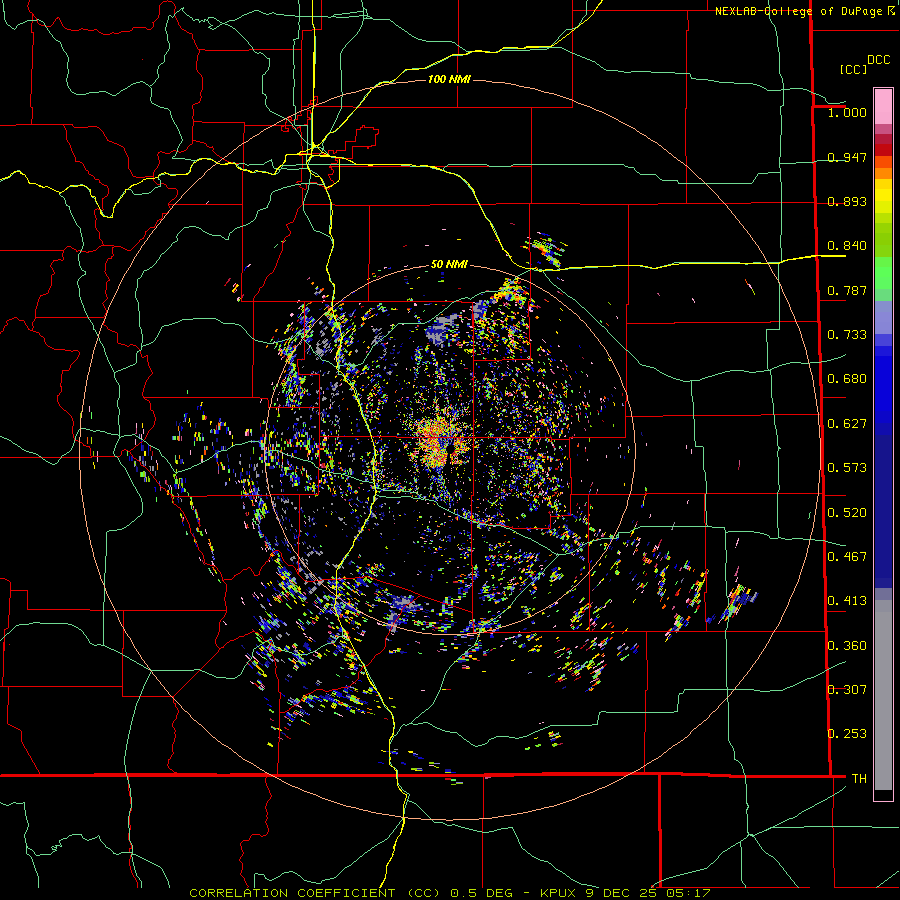900x900 pixels.
Task: Click the bright green color bar segment
Action: [x=883, y=273]
